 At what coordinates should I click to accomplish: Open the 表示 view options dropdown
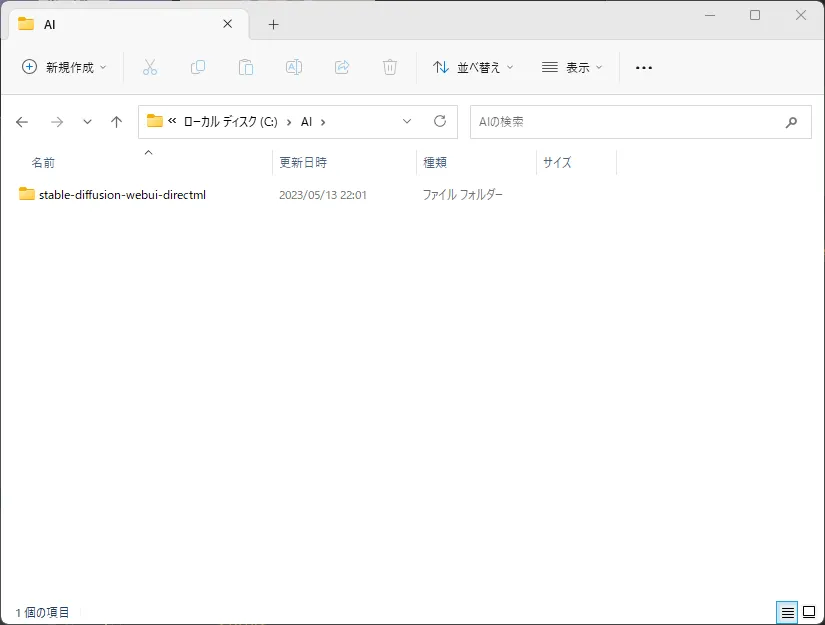point(572,67)
